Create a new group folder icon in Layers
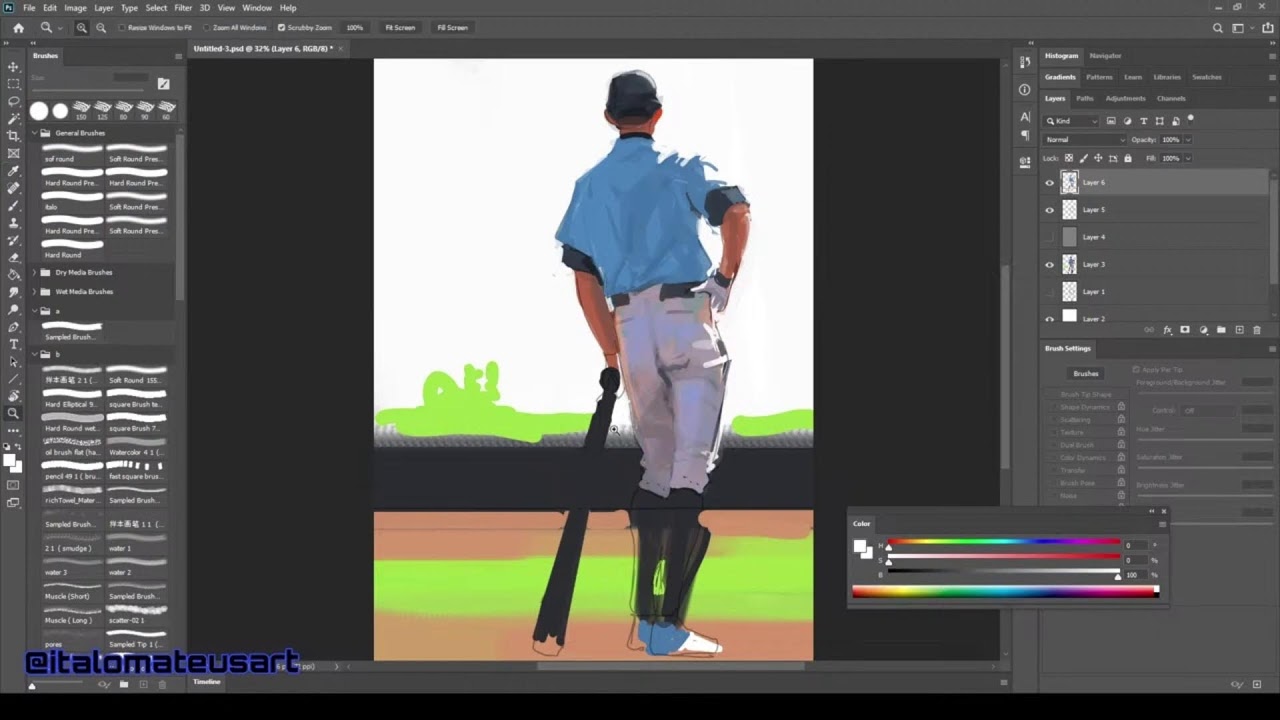 (1221, 330)
